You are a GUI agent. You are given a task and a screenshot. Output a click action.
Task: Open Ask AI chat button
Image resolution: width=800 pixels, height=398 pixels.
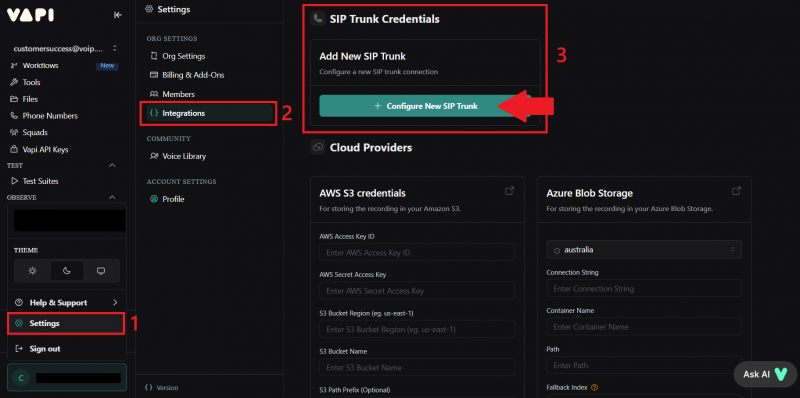(765, 374)
